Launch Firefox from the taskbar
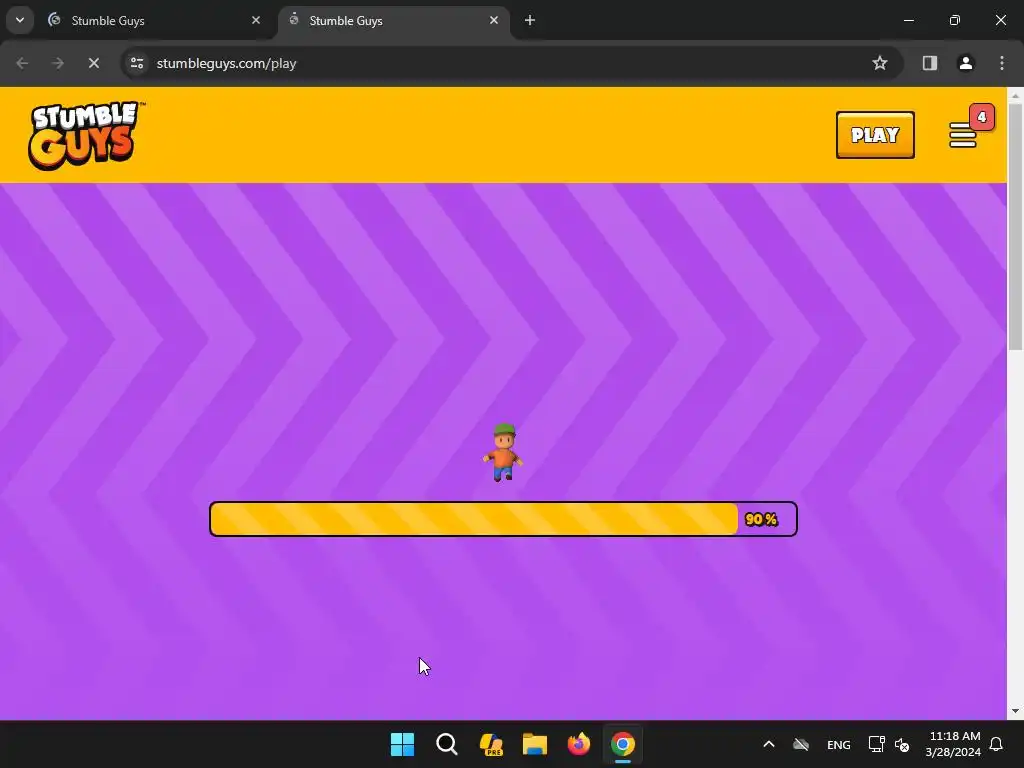Screen dimensions: 1024x768 [579, 744]
